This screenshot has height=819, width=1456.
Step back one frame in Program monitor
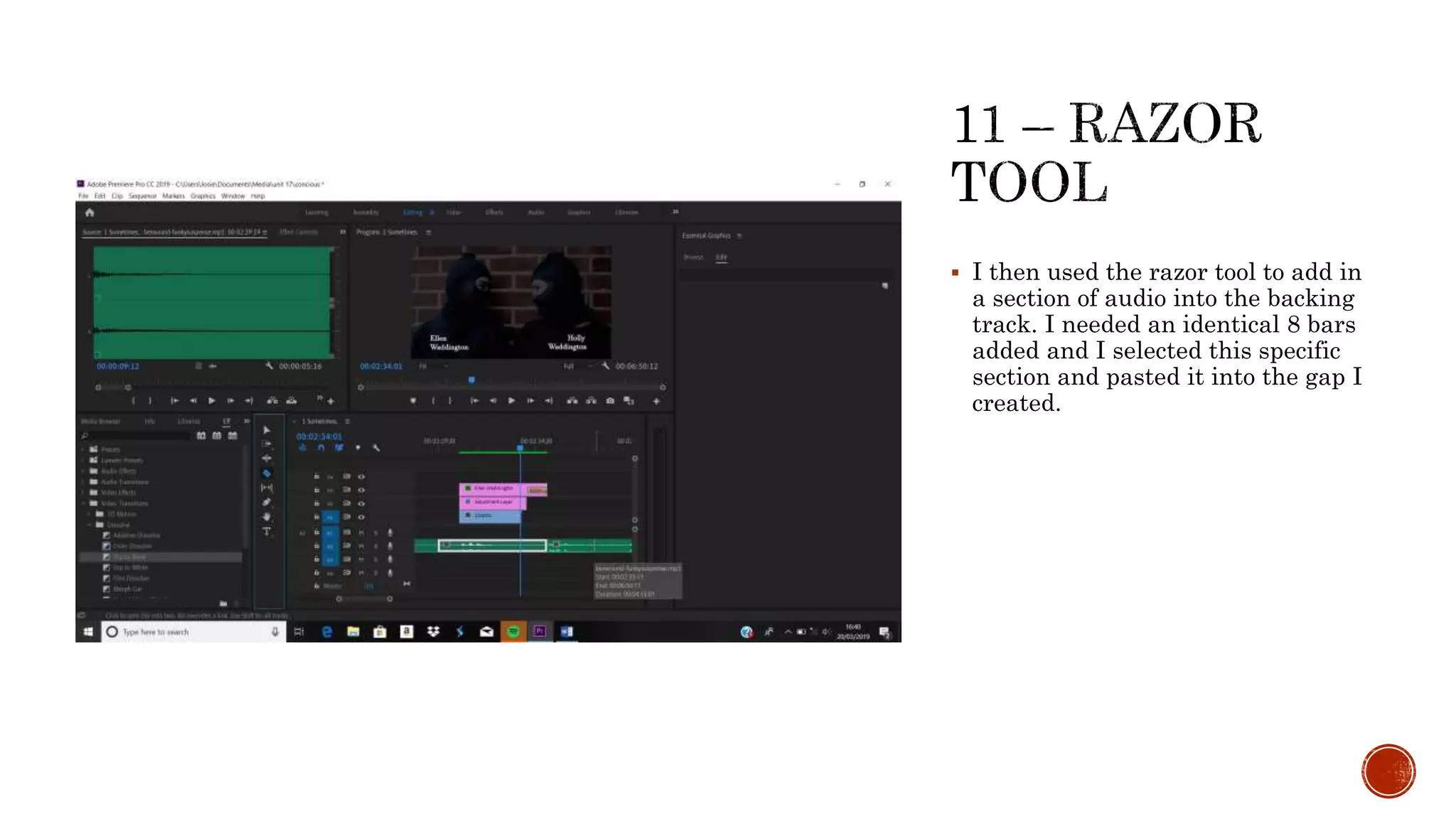point(493,401)
